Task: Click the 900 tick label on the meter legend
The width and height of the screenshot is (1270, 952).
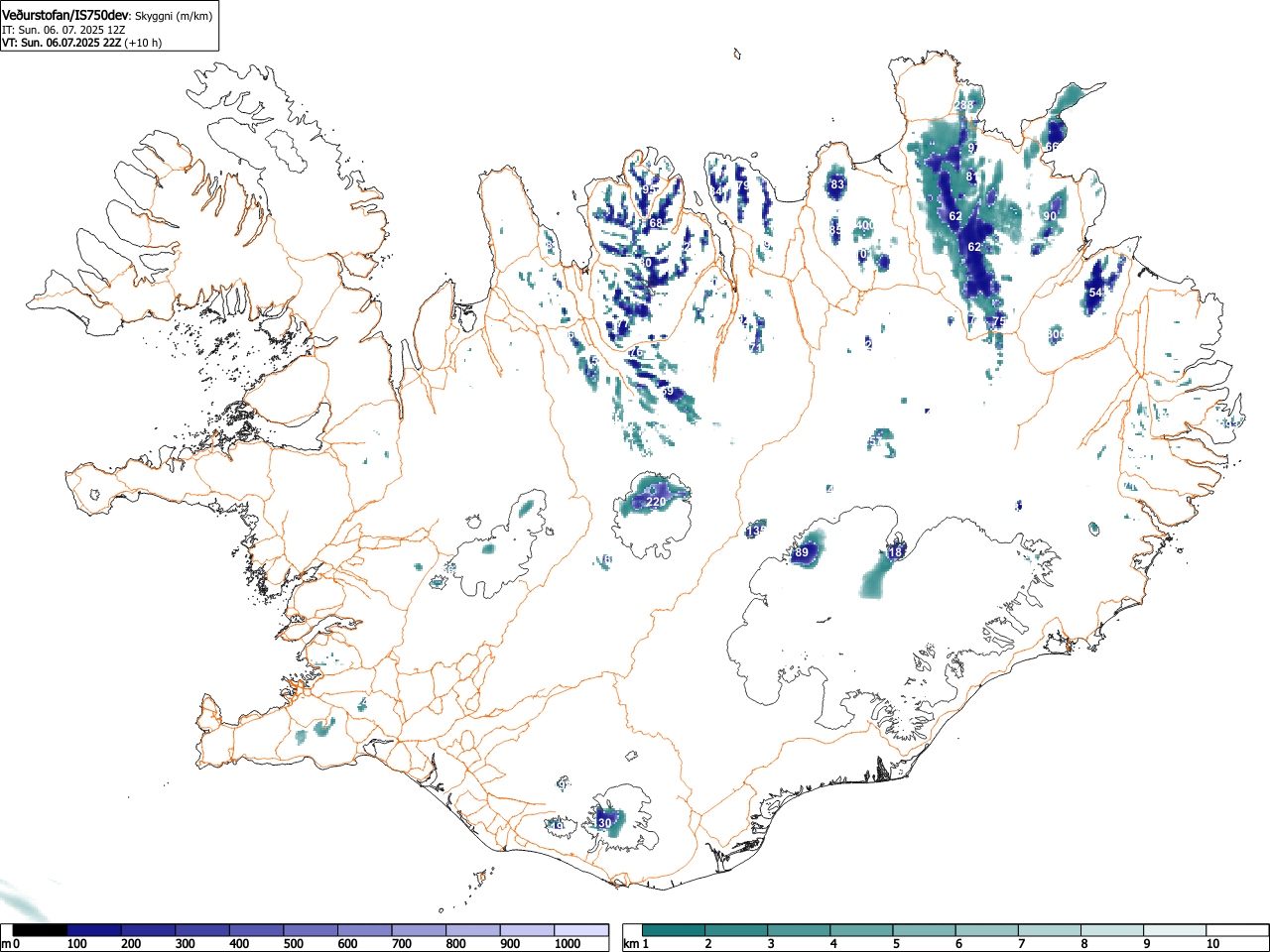Action: click(510, 944)
